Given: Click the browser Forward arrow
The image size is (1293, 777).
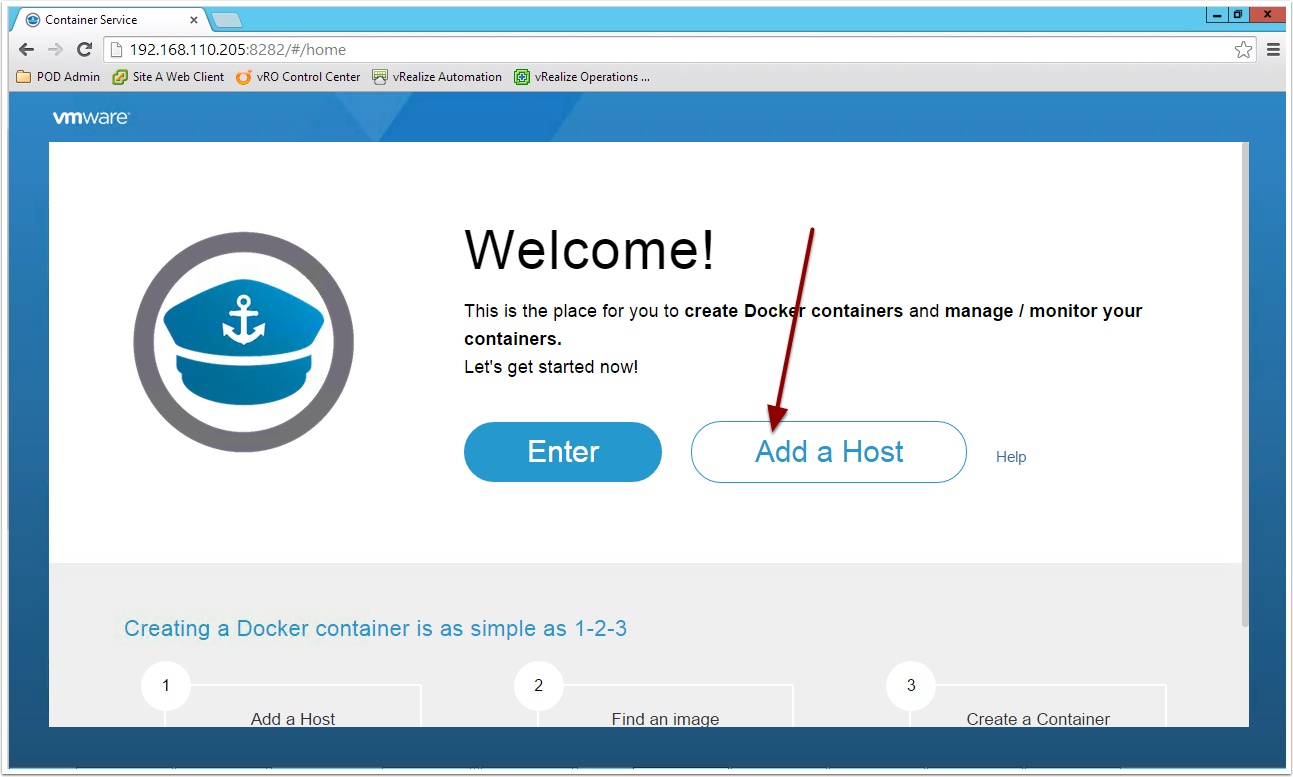Looking at the screenshot, I should (x=56, y=49).
